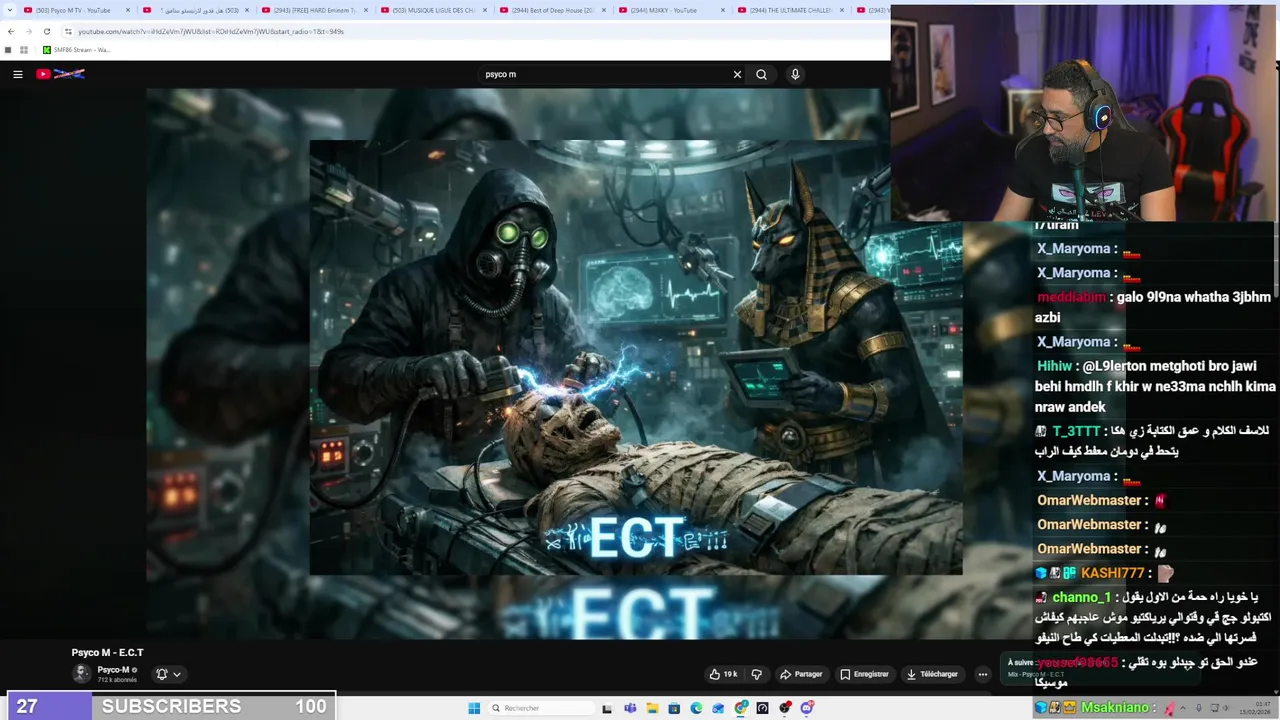
Task: Click KASHI777 username in chat
Action: [1112, 573]
